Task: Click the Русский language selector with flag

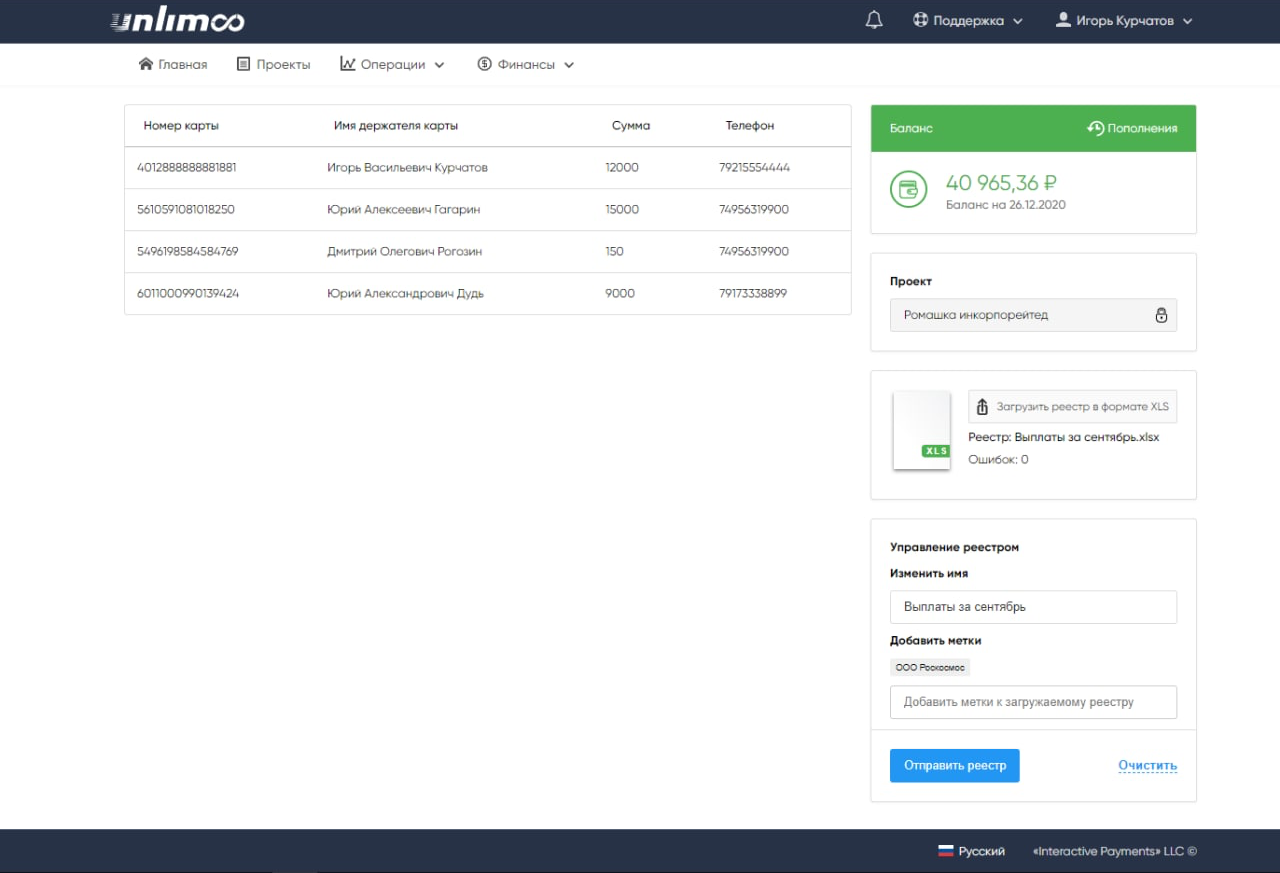Action: 971,851
